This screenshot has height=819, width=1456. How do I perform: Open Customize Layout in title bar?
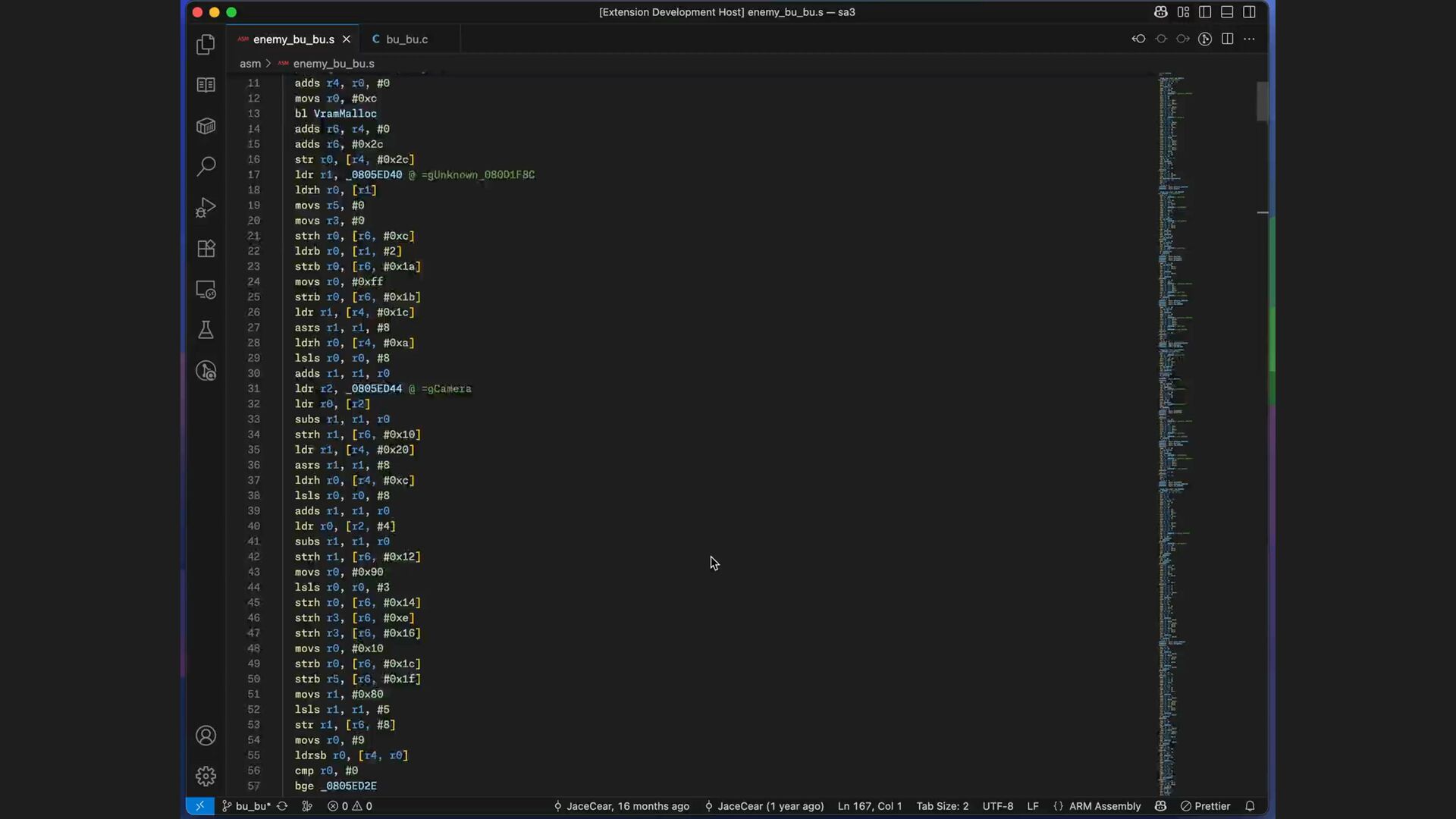pos(1183,12)
